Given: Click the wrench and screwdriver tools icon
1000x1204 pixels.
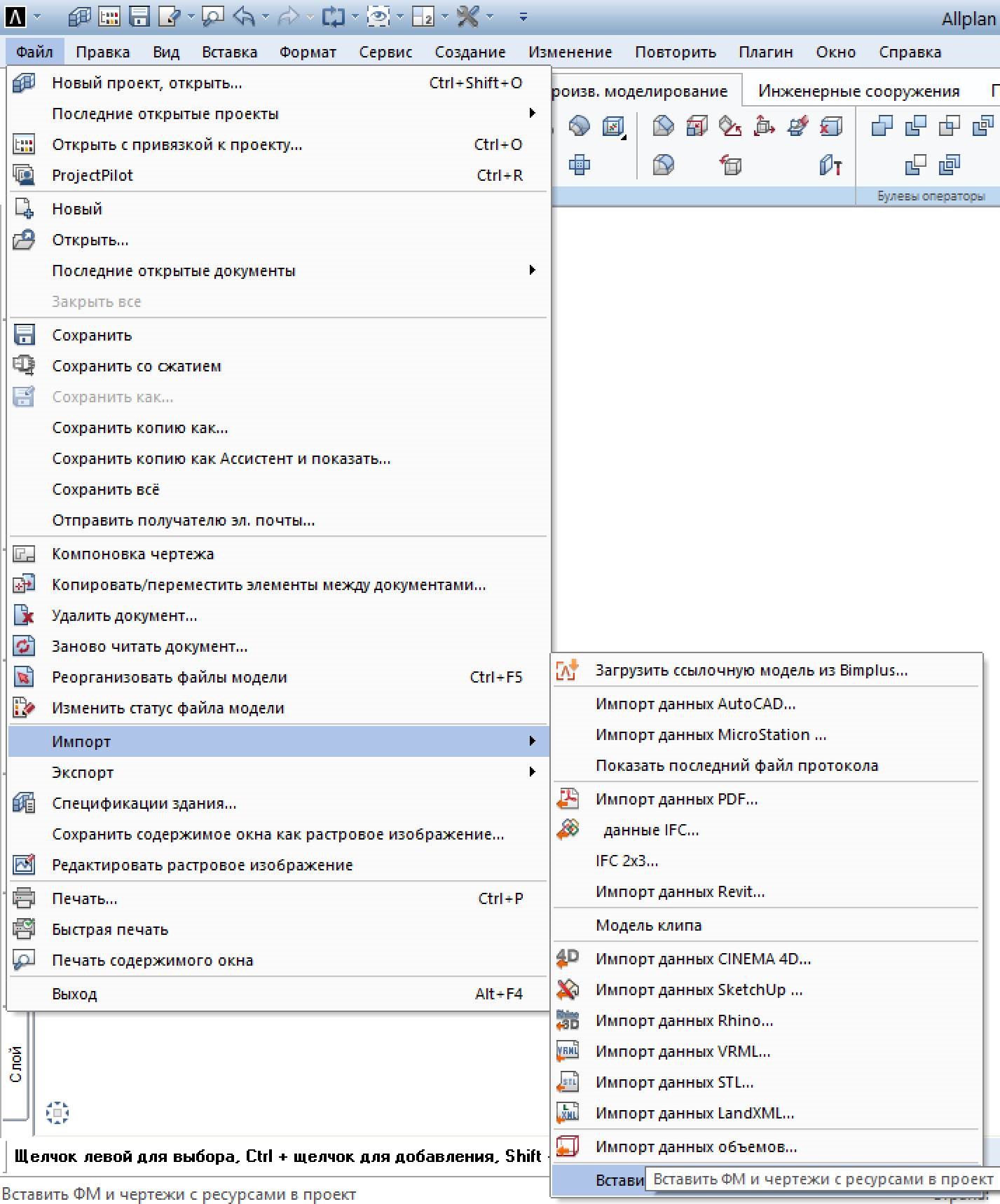Looking at the screenshot, I should tap(467, 16).
